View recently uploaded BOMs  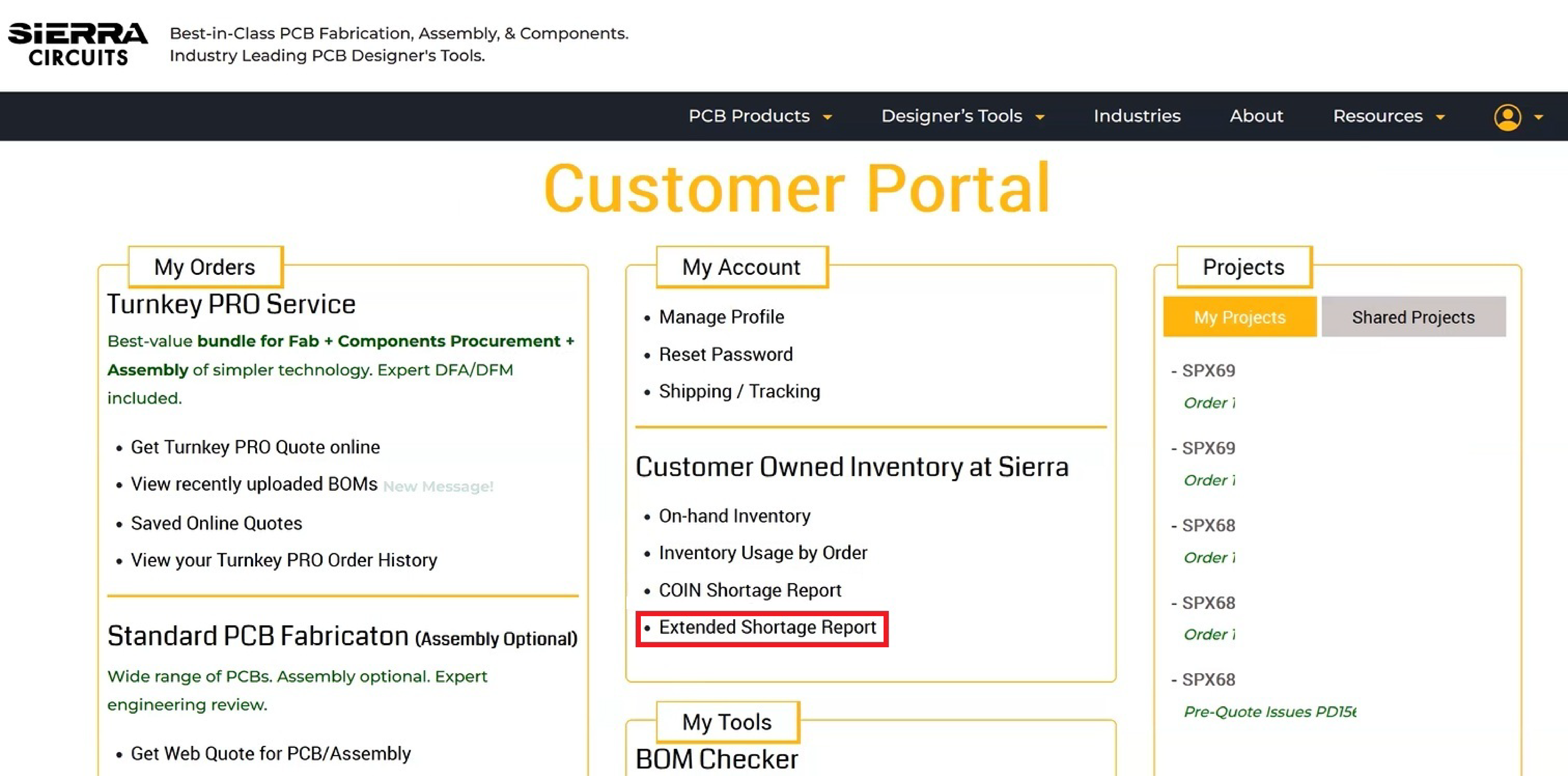(x=254, y=484)
